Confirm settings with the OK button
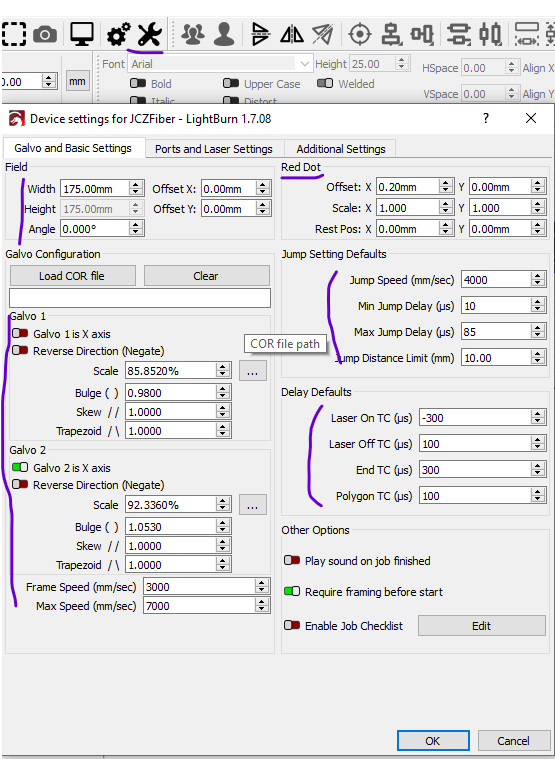555x759 pixels. point(433,741)
